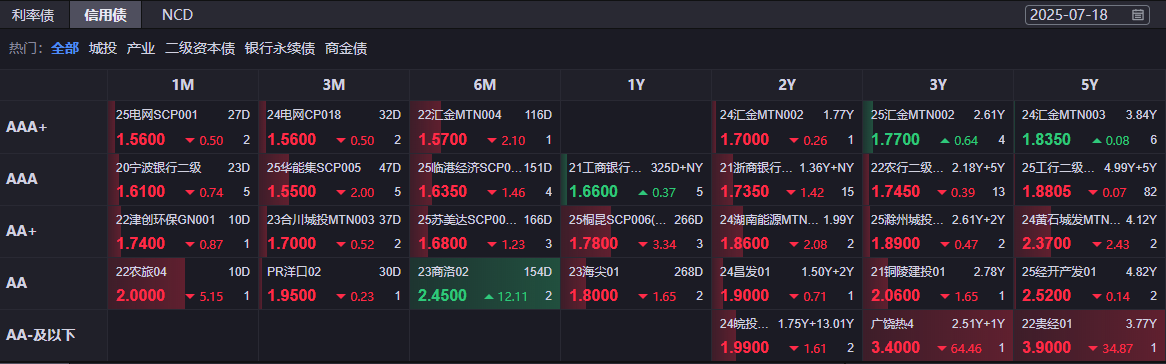The height and width of the screenshot is (364, 1166).
Task: Switch to the 利率债 tab
Action: click(x=34, y=14)
